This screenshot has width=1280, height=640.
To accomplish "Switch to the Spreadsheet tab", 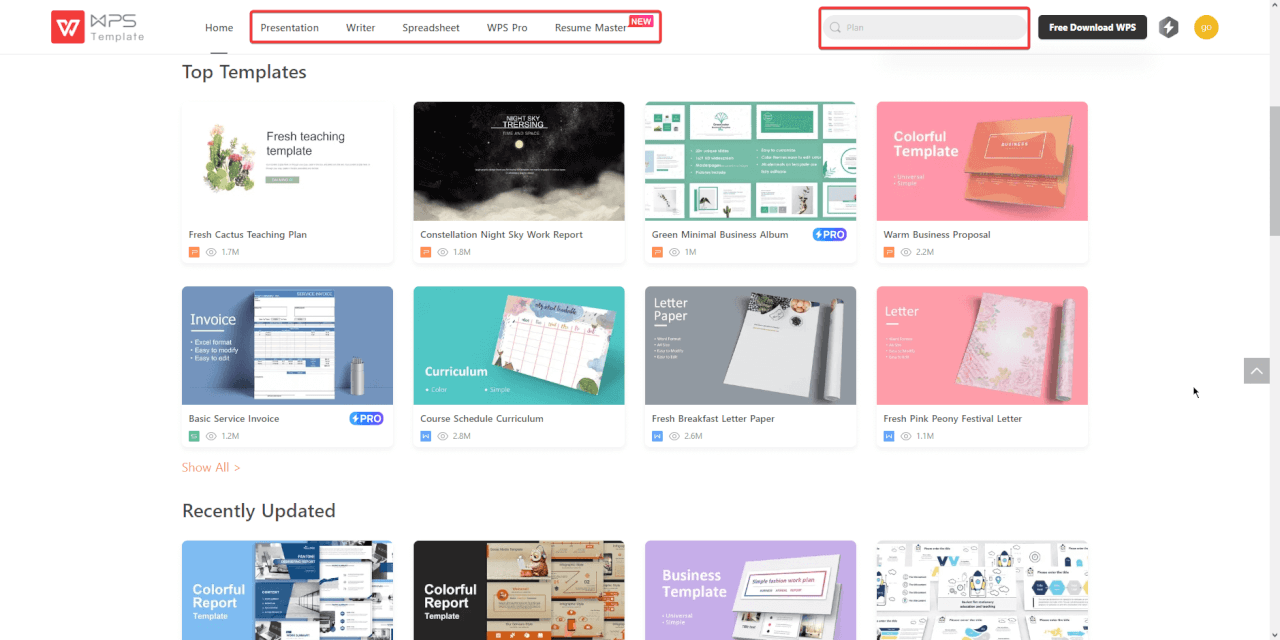I will point(430,27).
